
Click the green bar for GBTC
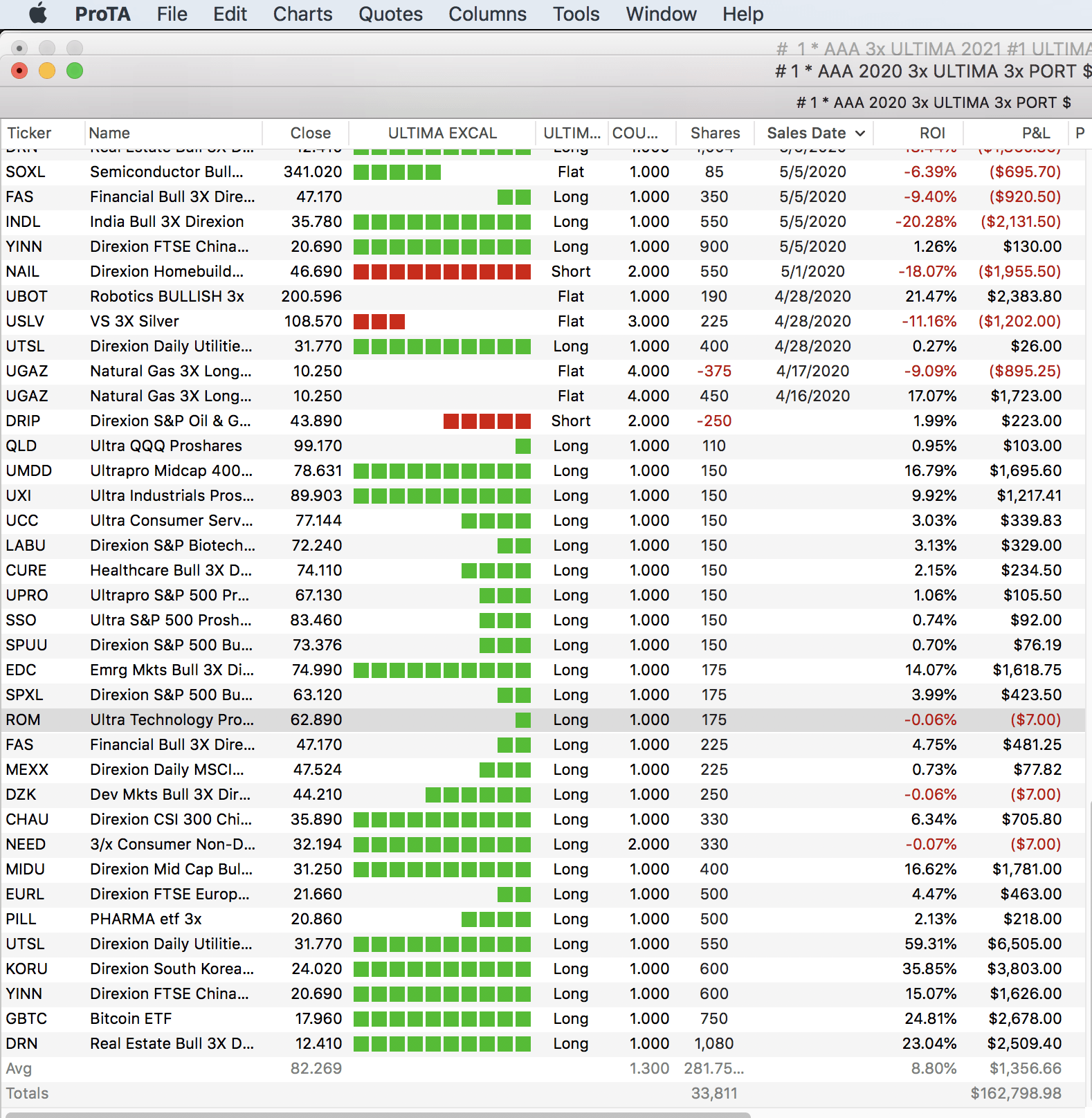442,1018
